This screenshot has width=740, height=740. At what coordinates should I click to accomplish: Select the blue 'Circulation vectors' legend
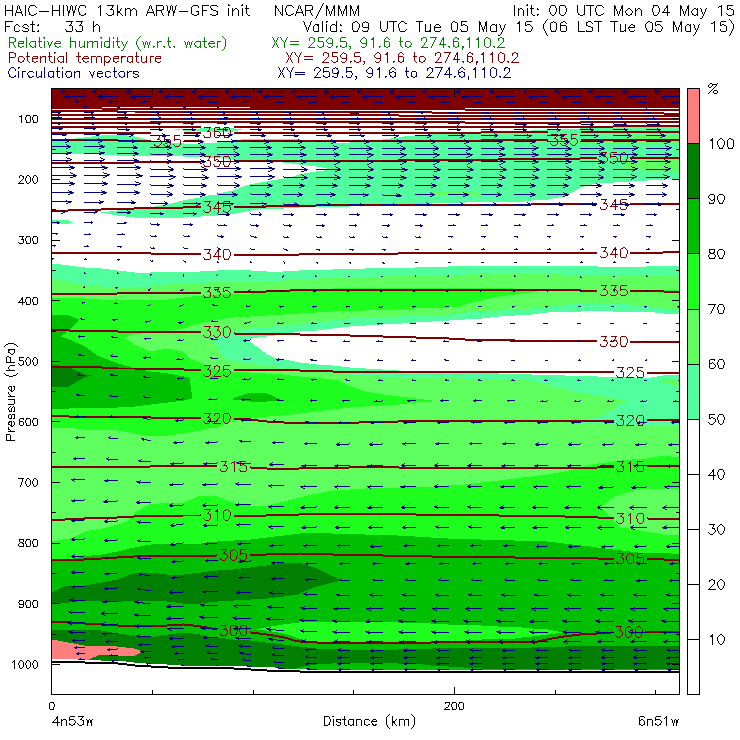pos(73,73)
